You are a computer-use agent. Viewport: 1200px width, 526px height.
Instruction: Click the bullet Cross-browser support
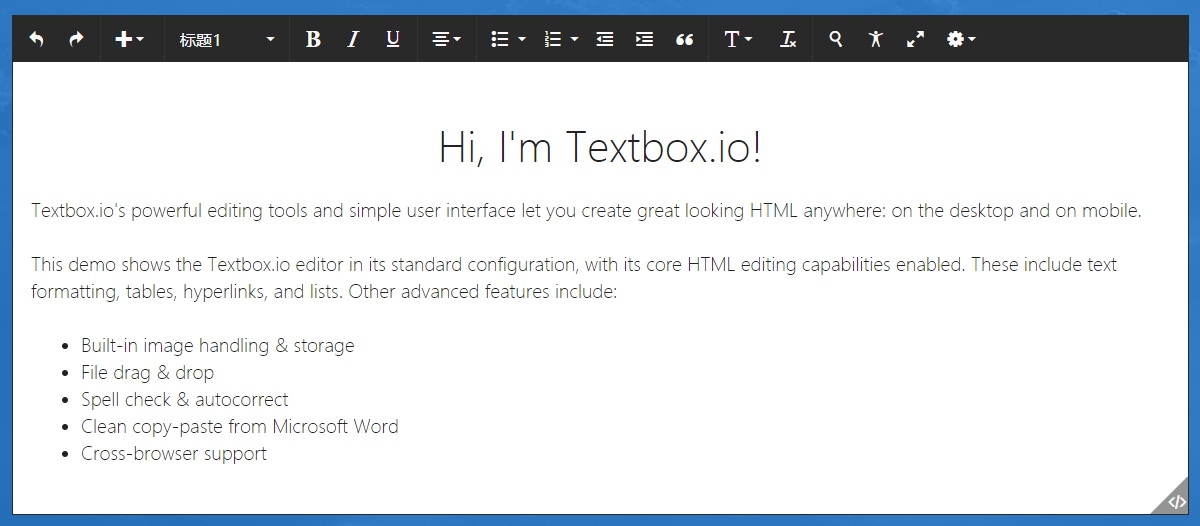pyautogui.click(x=174, y=454)
